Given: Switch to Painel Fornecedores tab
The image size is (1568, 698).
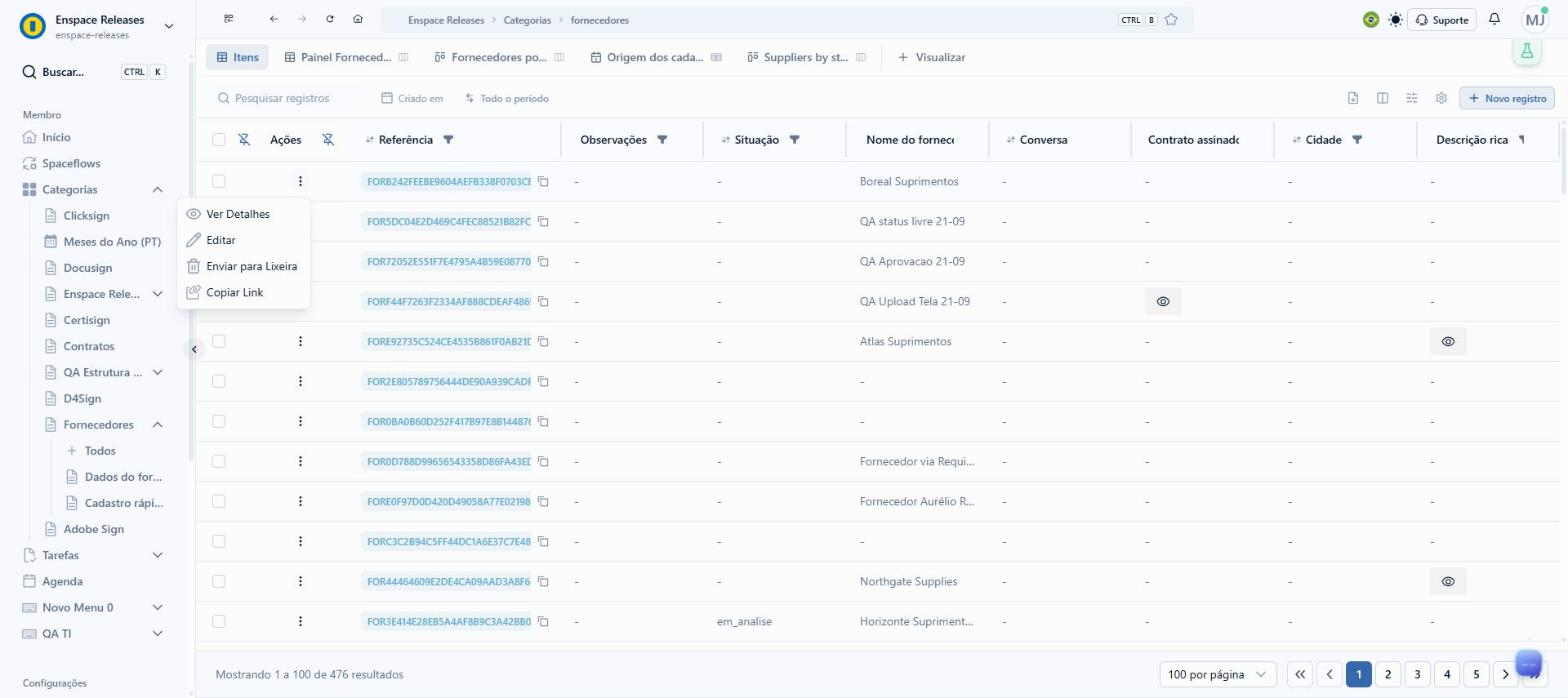Looking at the screenshot, I should coord(346,57).
